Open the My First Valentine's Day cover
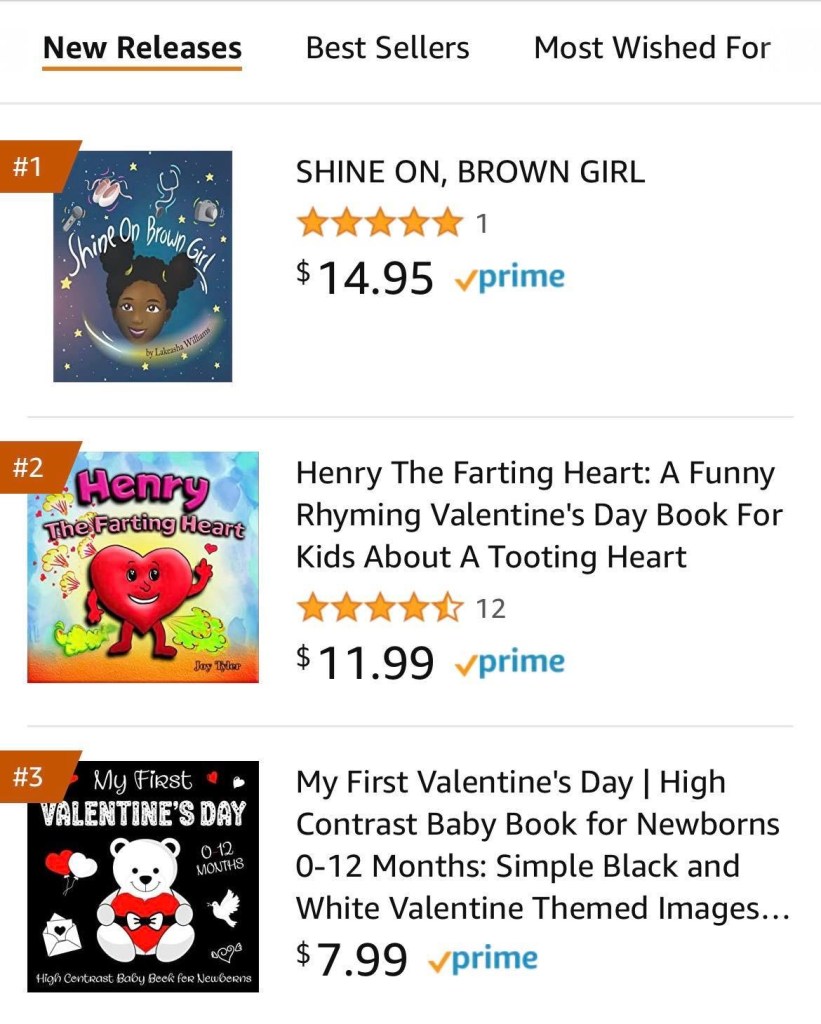Screen dimensions: 821x1024 (143, 877)
